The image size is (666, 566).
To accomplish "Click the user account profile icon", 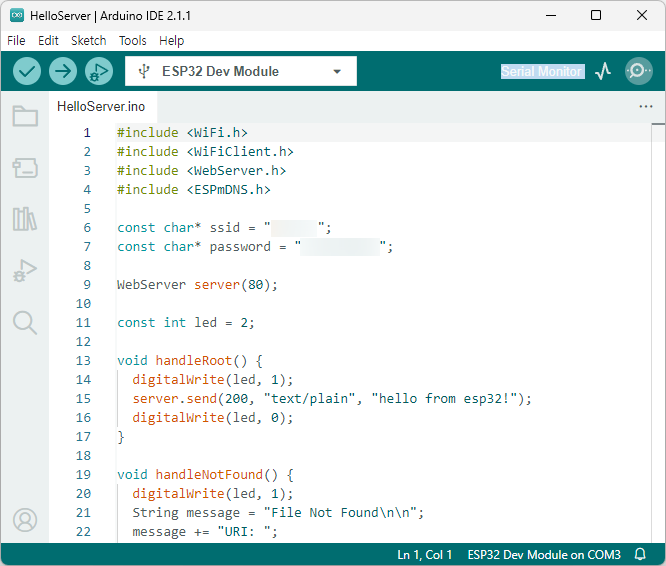I will tap(25, 520).
